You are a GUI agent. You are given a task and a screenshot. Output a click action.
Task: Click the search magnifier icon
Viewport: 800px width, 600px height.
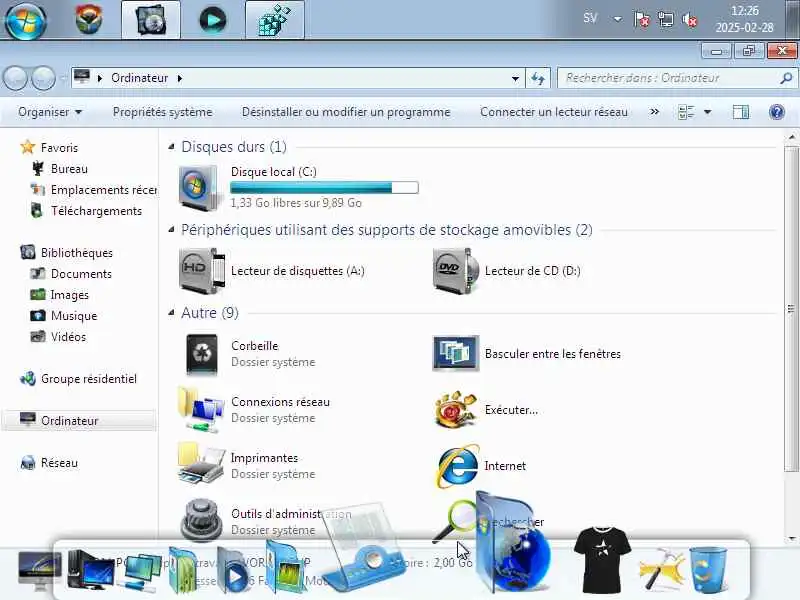click(x=786, y=78)
